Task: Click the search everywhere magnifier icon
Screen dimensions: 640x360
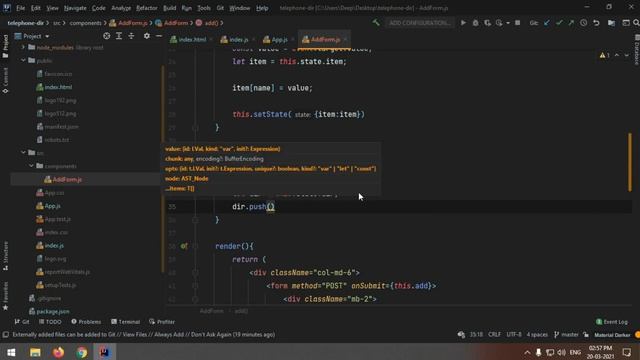Action: point(636,23)
